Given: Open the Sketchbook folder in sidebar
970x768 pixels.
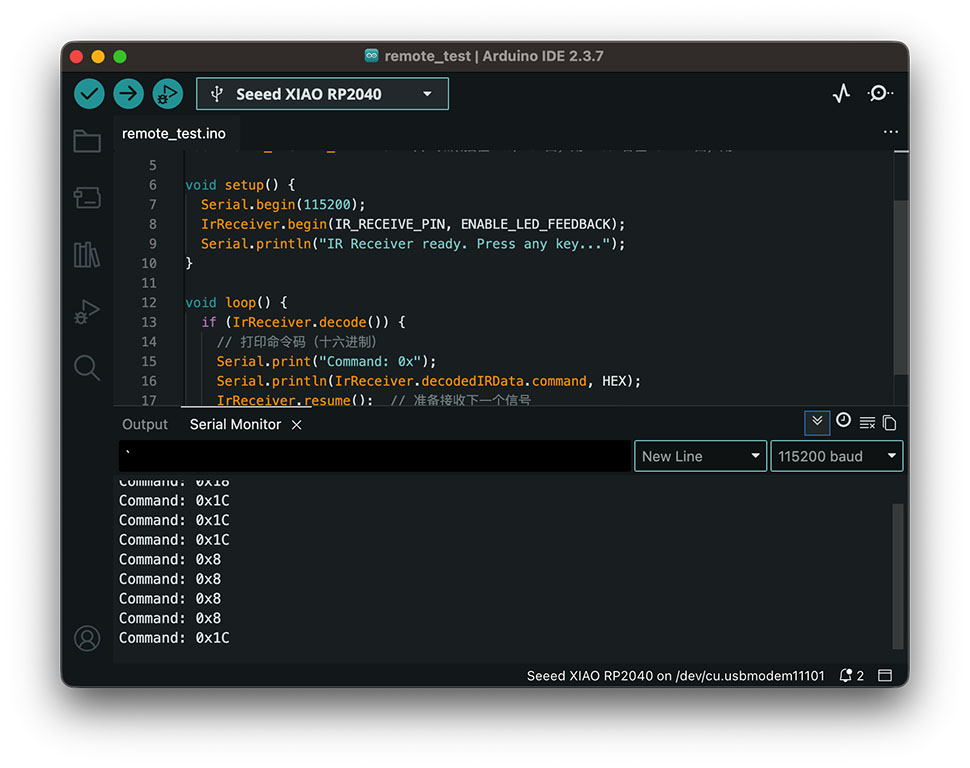Looking at the screenshot, I should (x=87, y=141).
